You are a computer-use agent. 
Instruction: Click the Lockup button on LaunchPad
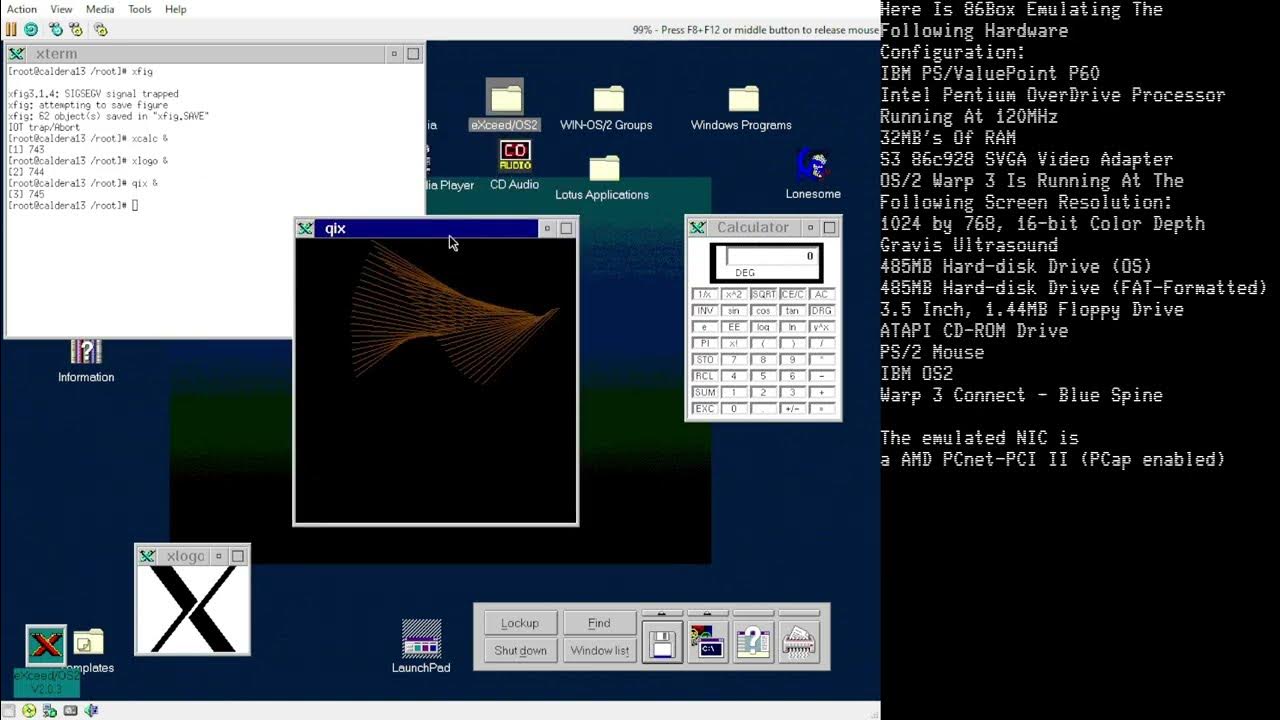tap(520, 623)
